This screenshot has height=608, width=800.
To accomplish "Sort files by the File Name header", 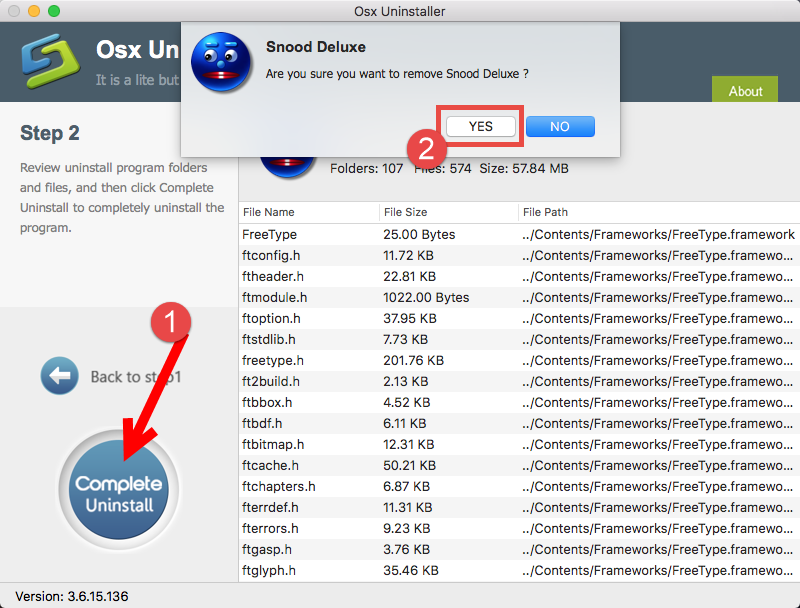I will (270, 212).
